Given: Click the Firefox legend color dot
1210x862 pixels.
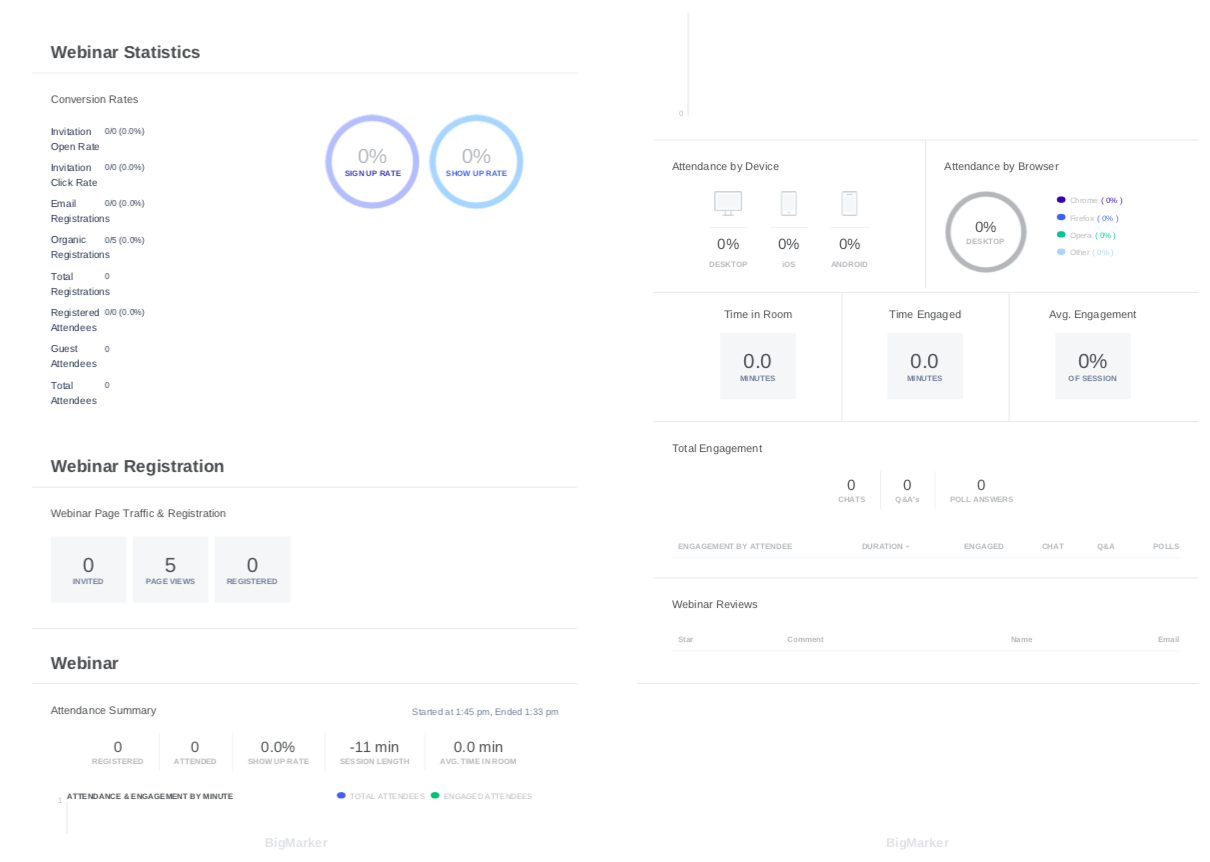Looking at the screenshot, I should (1061, 217).
